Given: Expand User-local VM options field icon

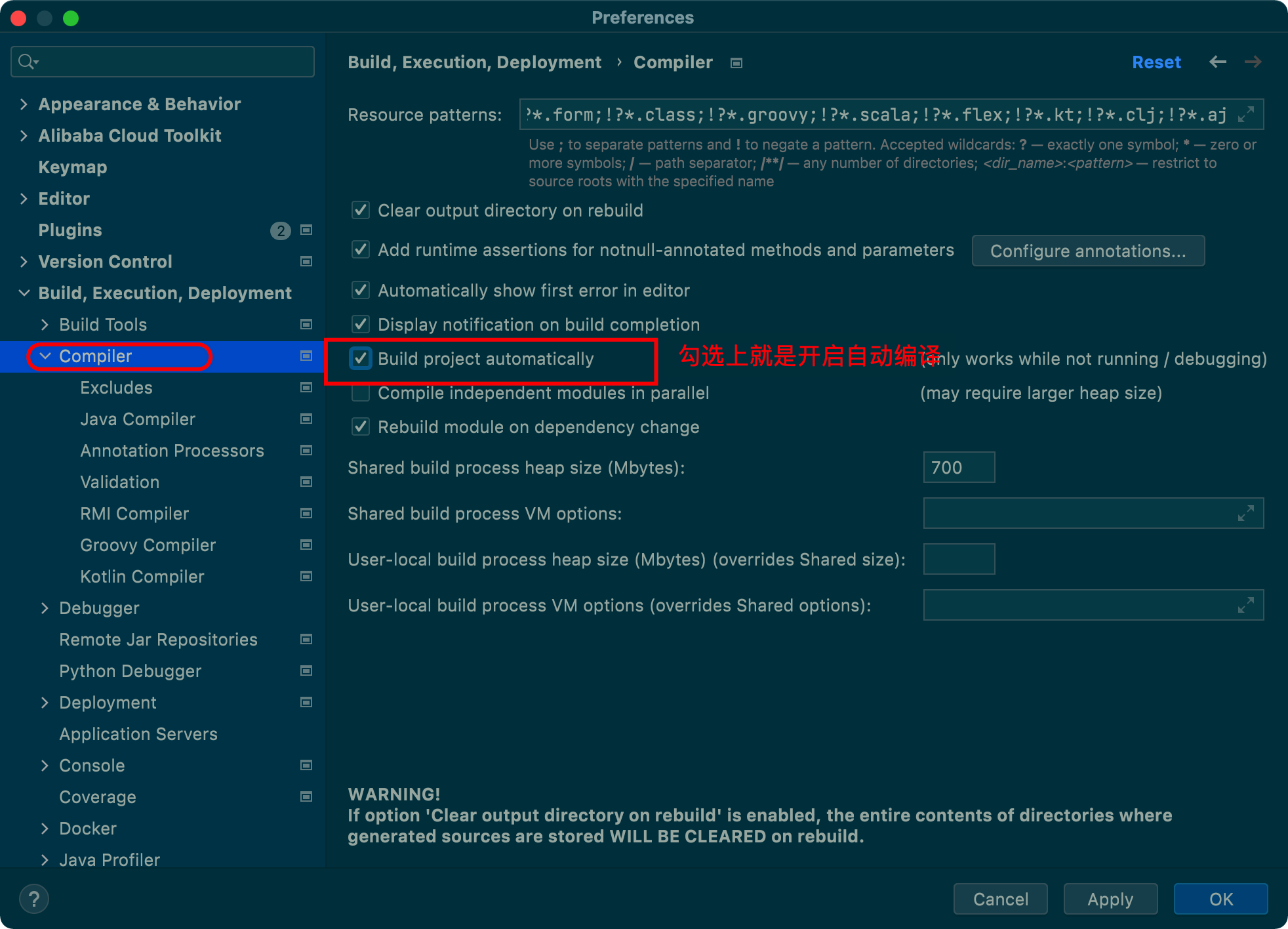Looking at the screenshot, I should click(1245, 605).
